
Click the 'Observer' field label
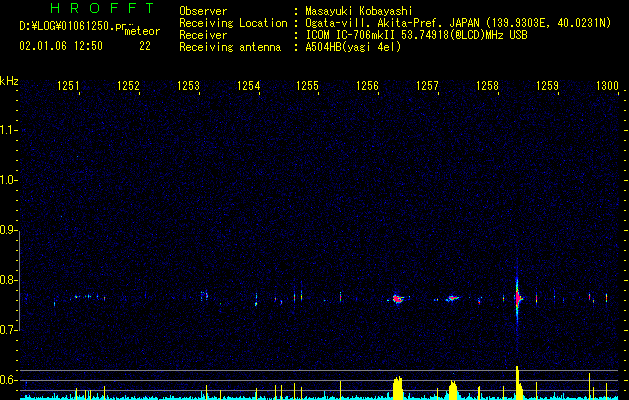(x=203, y=11)
